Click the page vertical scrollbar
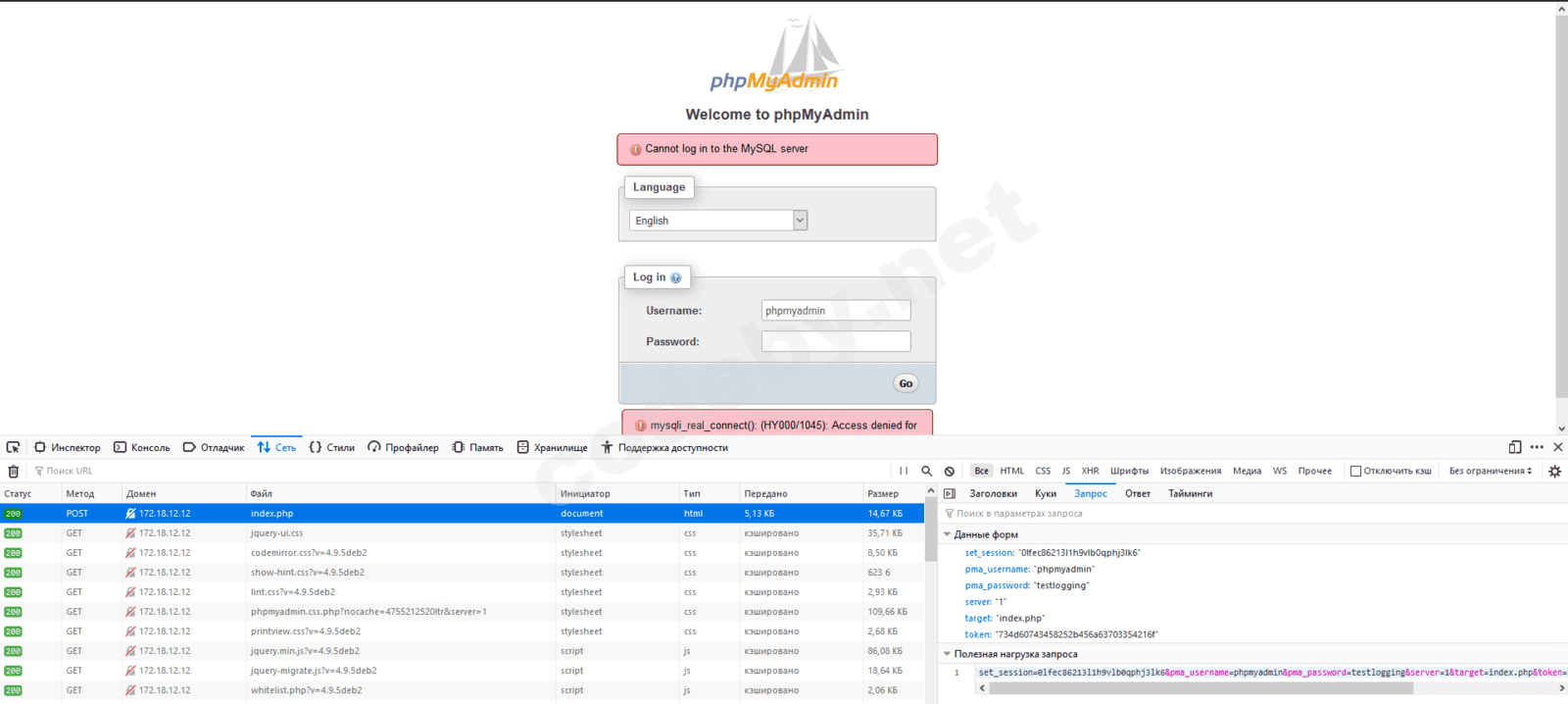The height and width of the screenshot is (704, 1568). (1561, 206)
